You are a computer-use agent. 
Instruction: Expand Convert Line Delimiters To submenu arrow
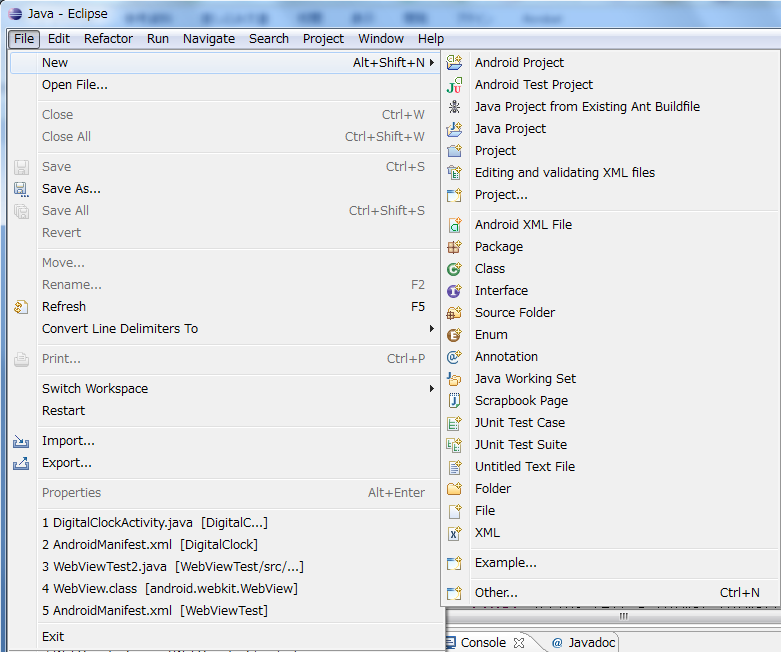point(431,329)
